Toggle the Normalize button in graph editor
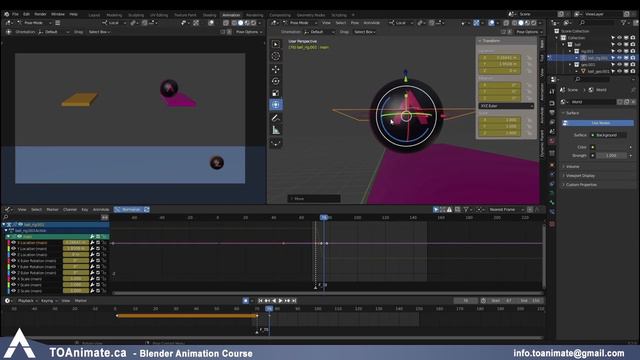Viewport: 640px width, 360px height. pos(128,209)
